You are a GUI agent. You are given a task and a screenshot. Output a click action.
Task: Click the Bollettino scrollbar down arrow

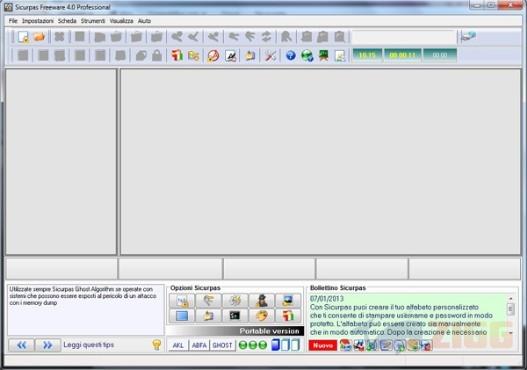[511, 333]
